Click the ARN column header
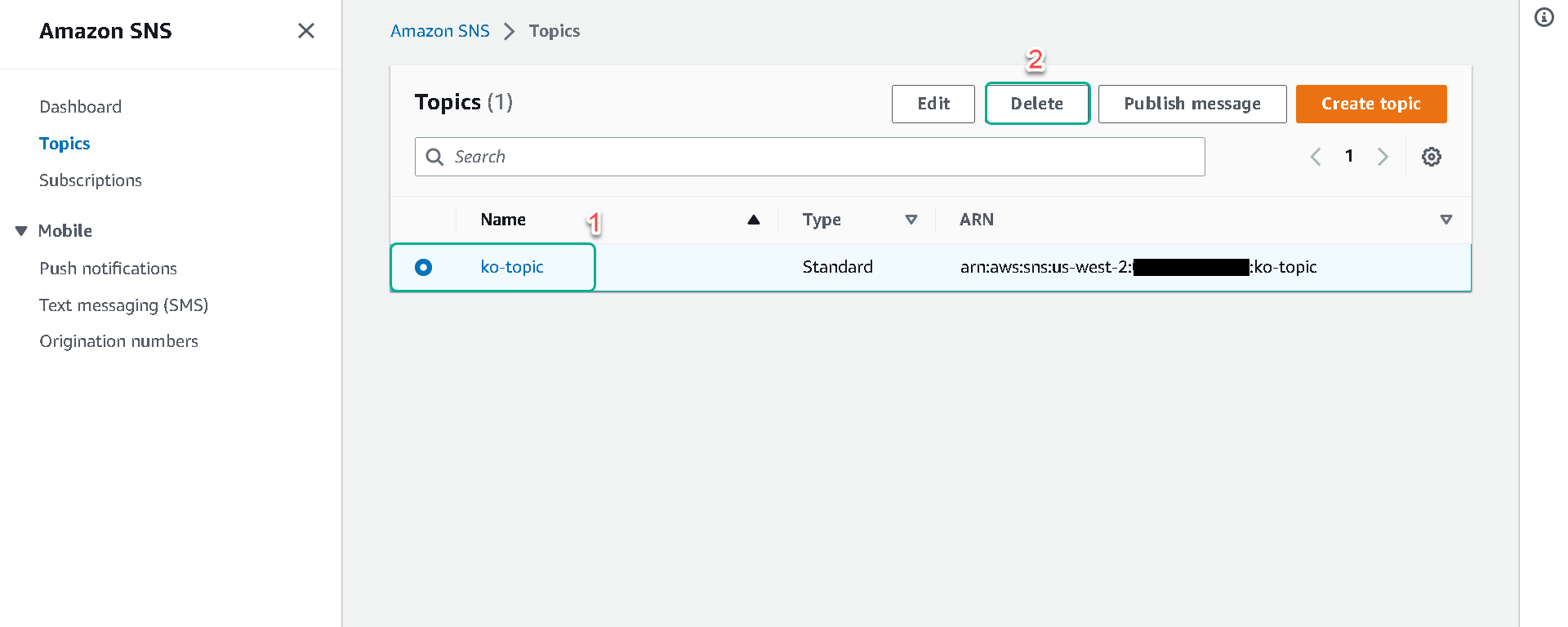 point(977,220)
